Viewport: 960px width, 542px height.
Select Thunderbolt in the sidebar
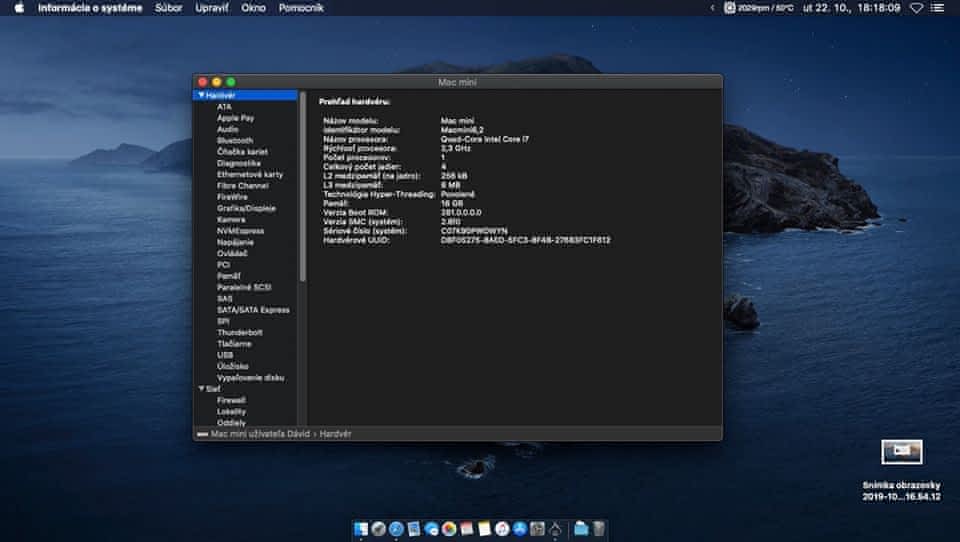point(240,332)
